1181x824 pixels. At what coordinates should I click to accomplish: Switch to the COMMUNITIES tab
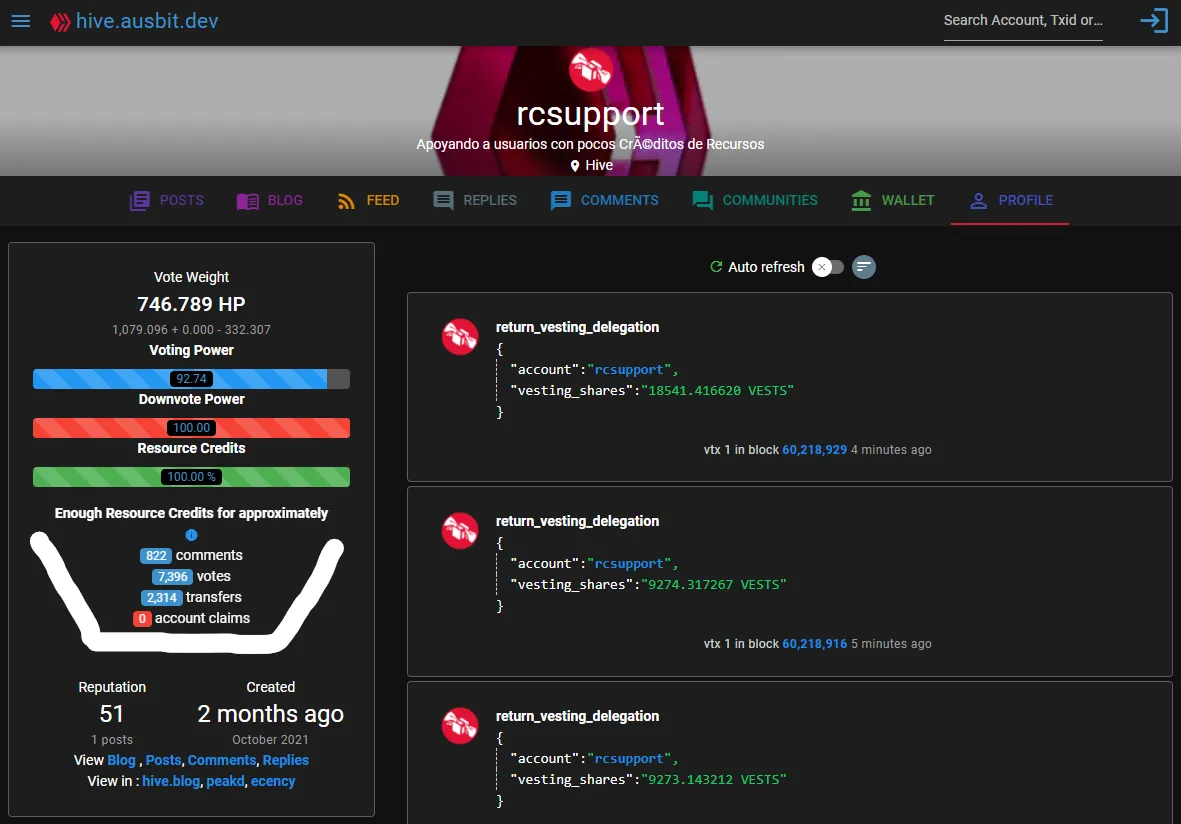(755, 200)
